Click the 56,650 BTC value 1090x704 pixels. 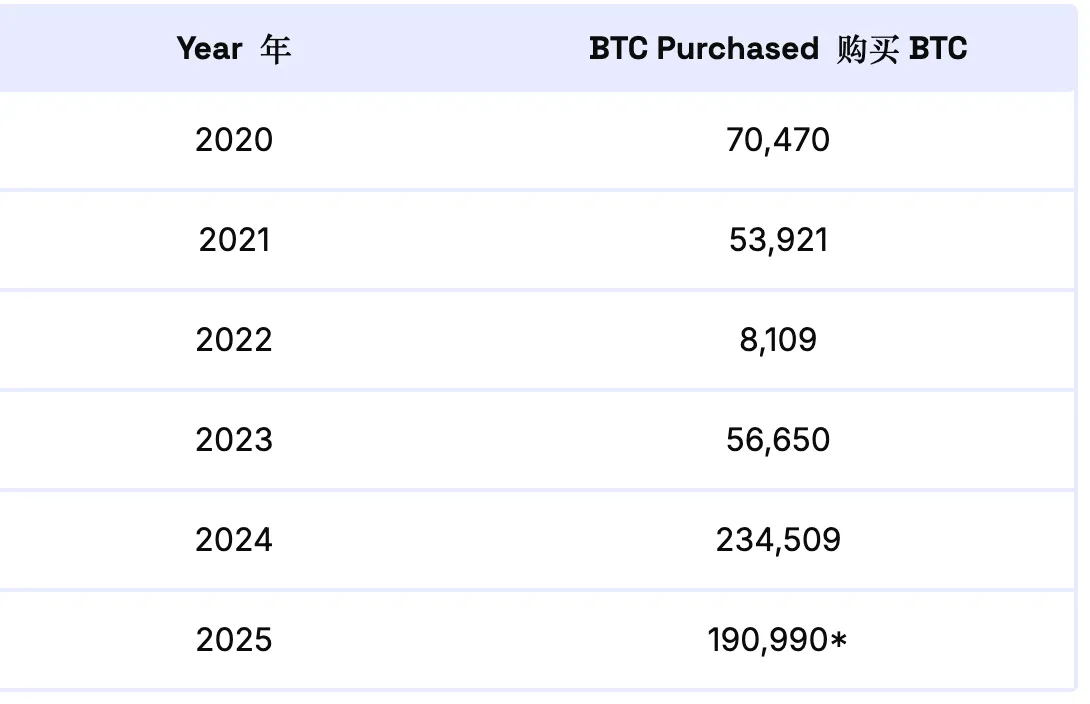tap(778, 440)
